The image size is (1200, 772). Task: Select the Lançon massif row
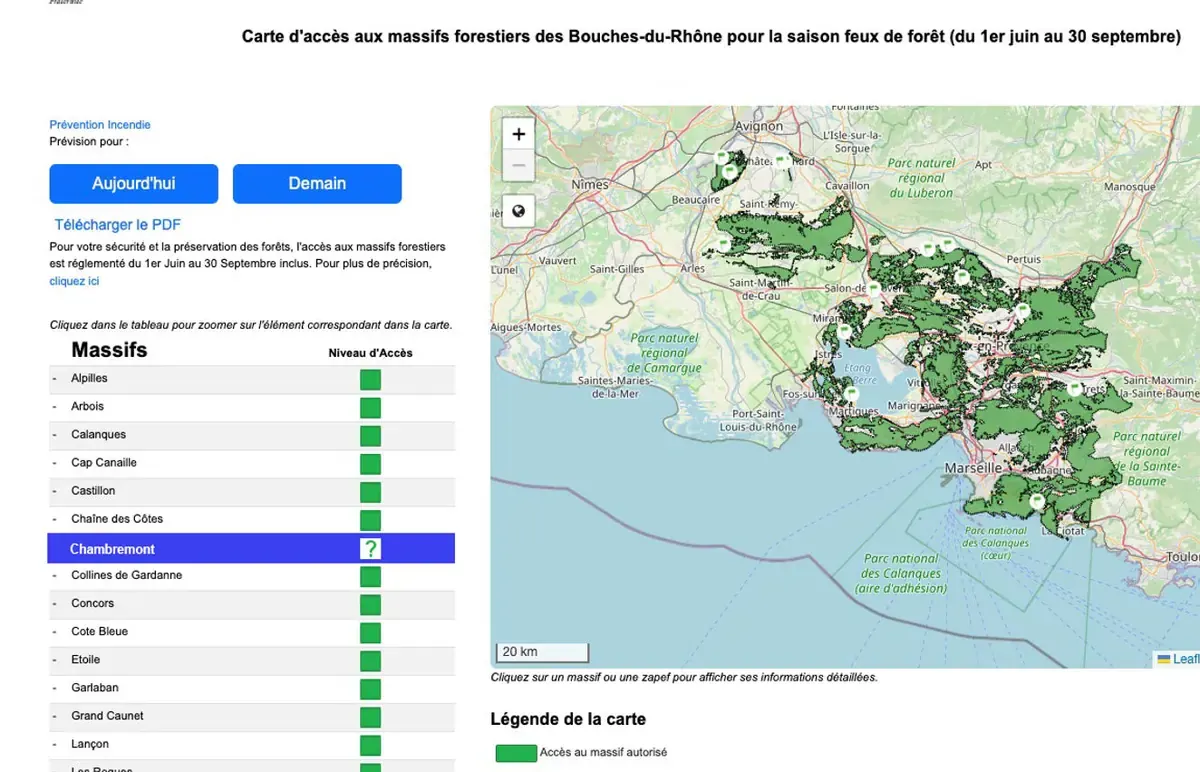[x=251, y=744]
